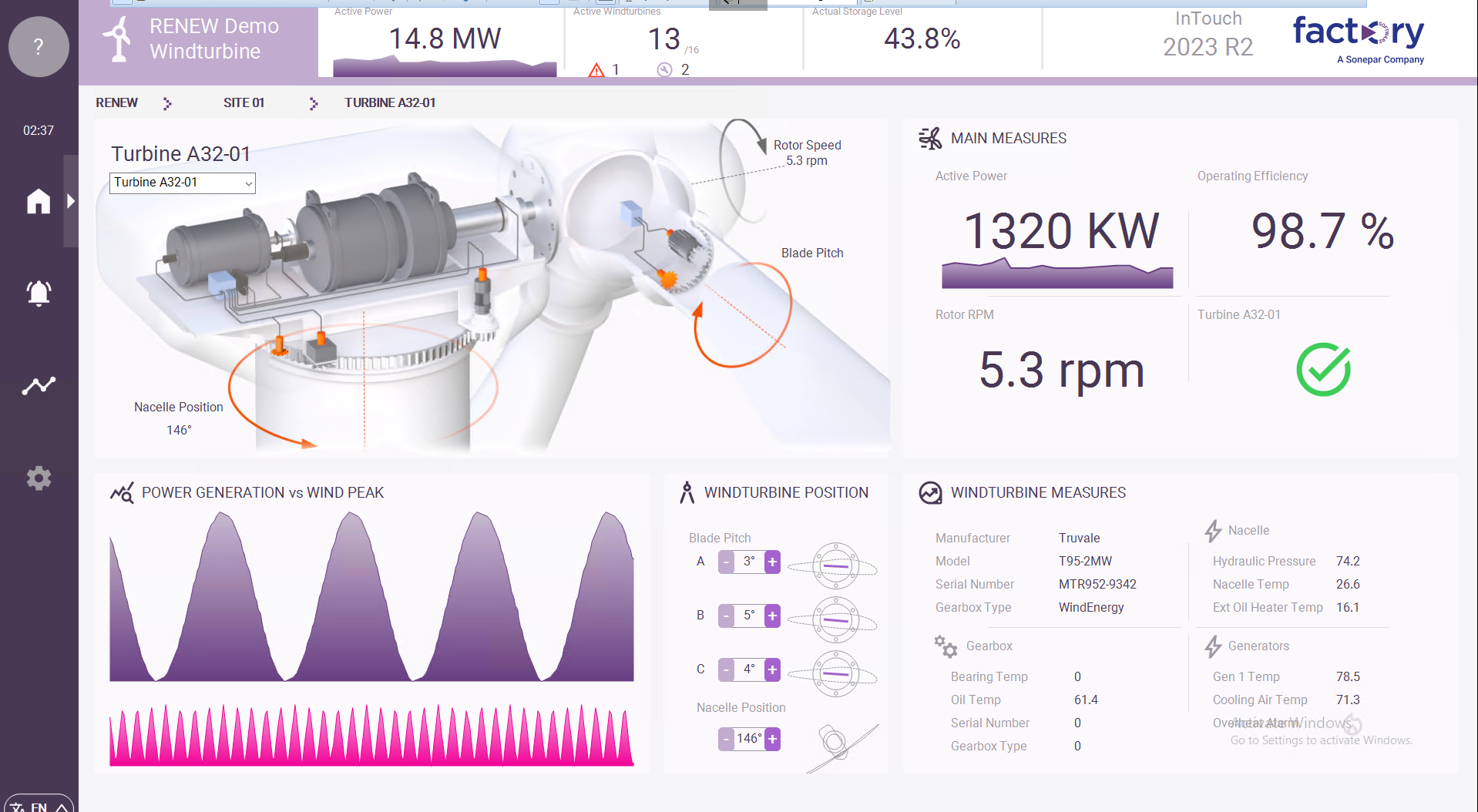Open the settings gear icon
The height and width of the screenshot is (812, 1478).
point(39,478)
